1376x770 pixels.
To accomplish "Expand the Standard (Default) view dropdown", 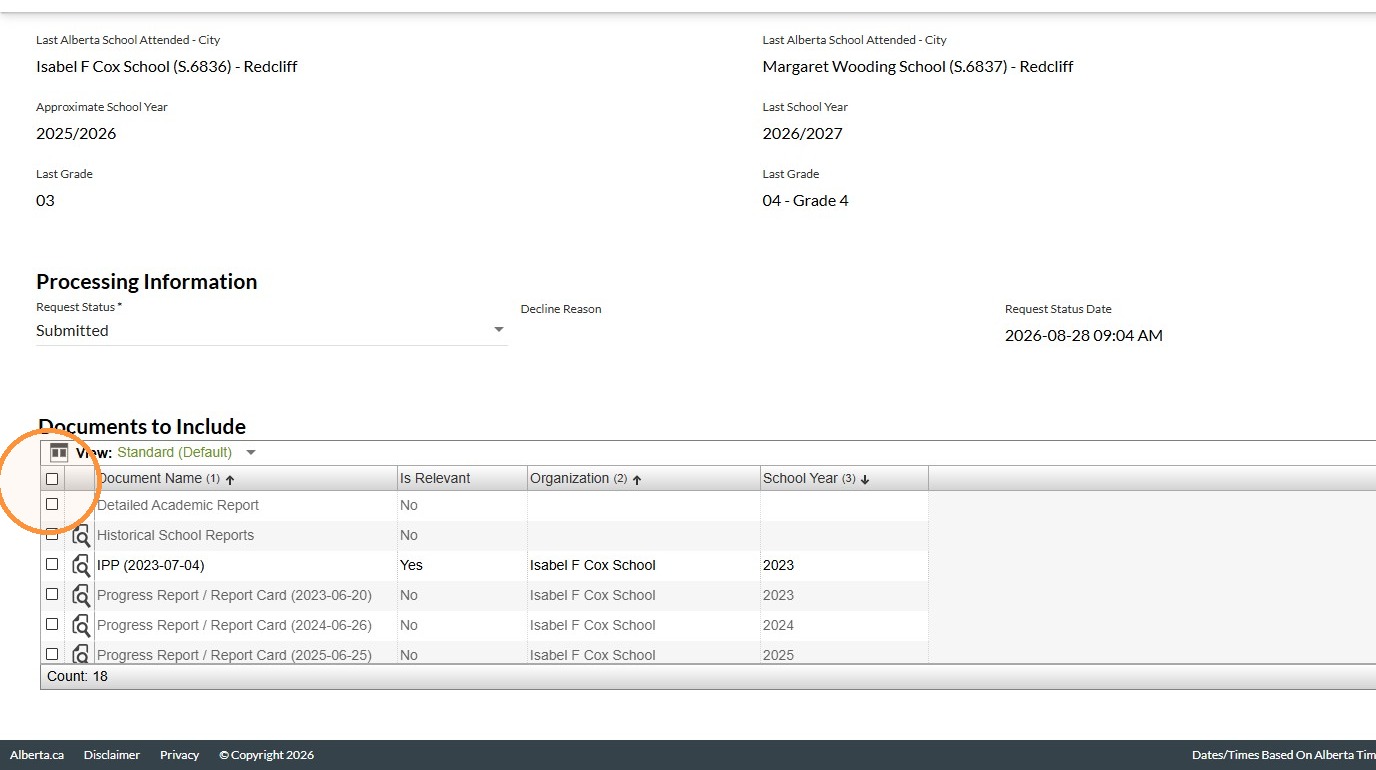I will (x=251, y=452).
